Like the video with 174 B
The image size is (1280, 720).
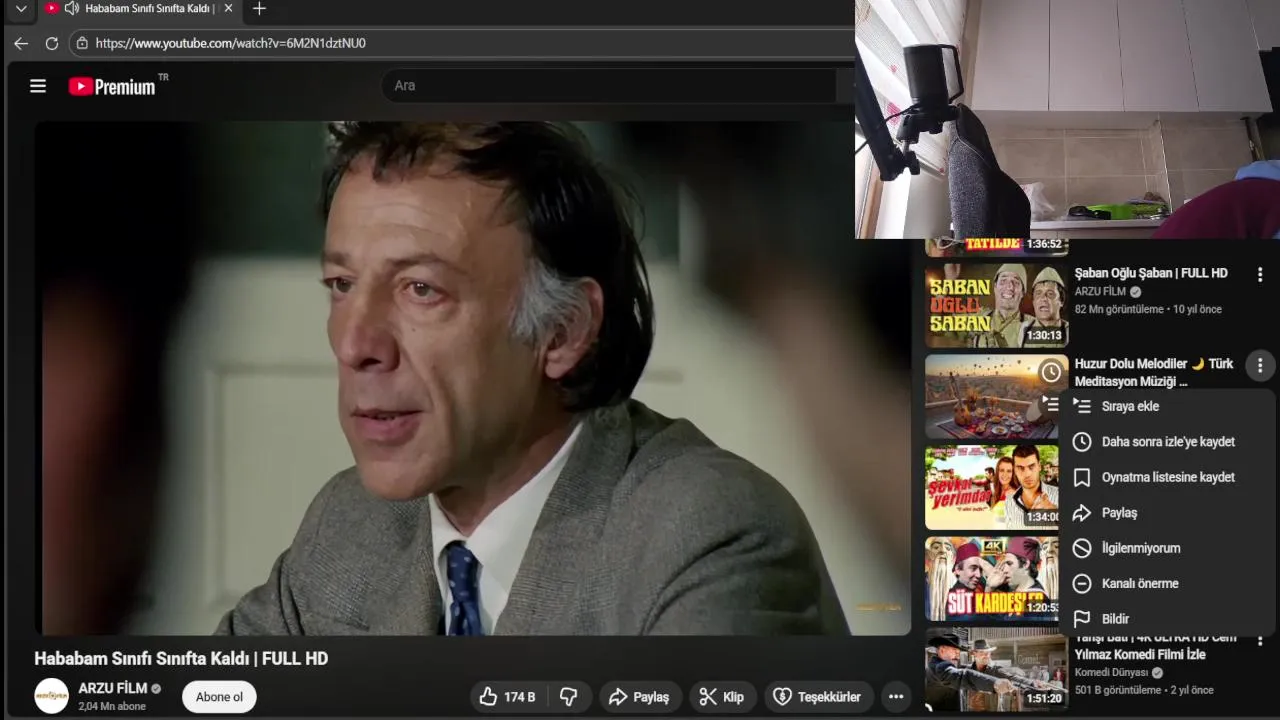point(507,697)
